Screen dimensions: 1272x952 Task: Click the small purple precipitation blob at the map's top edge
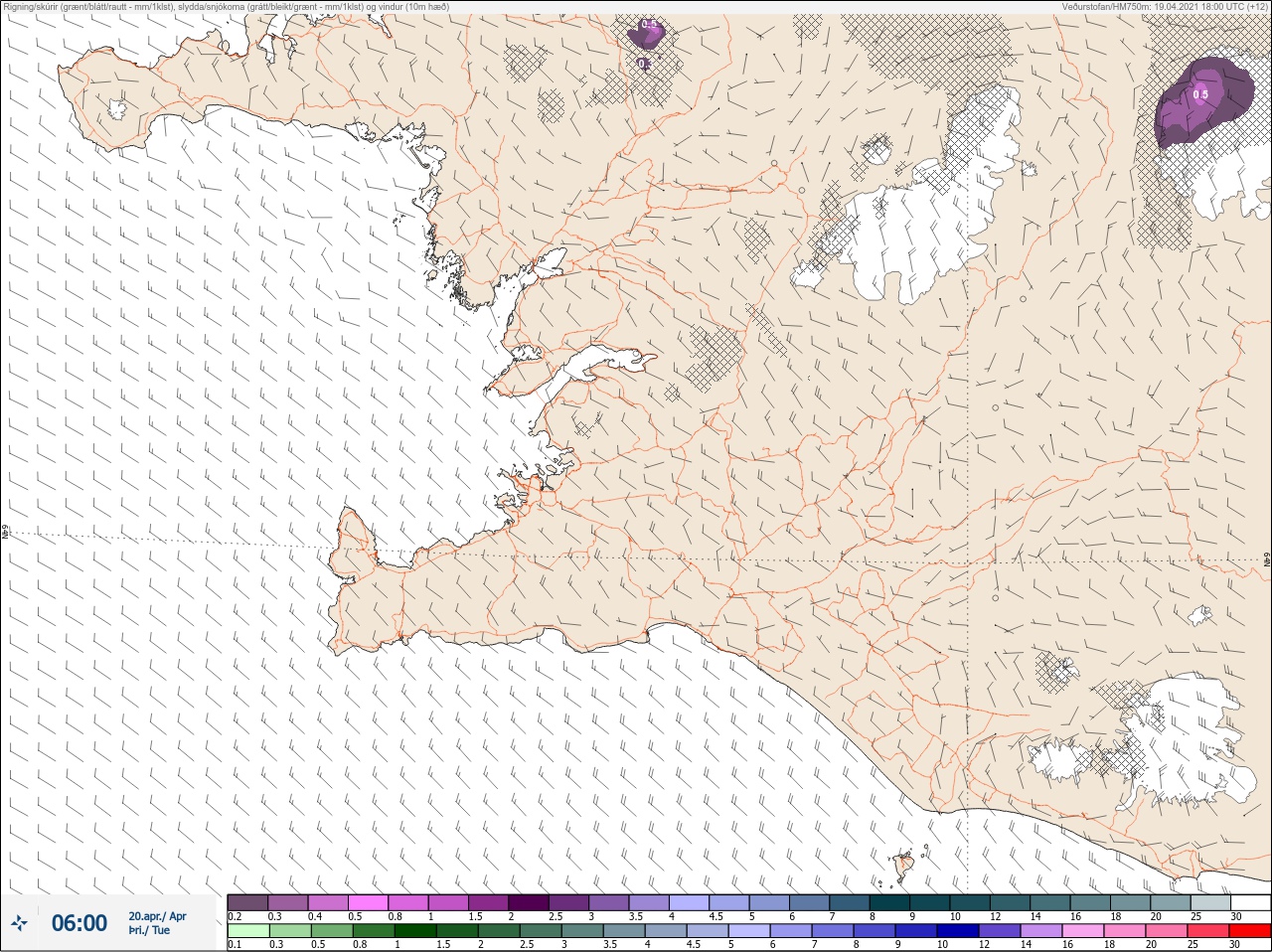[x=646, y=35]
